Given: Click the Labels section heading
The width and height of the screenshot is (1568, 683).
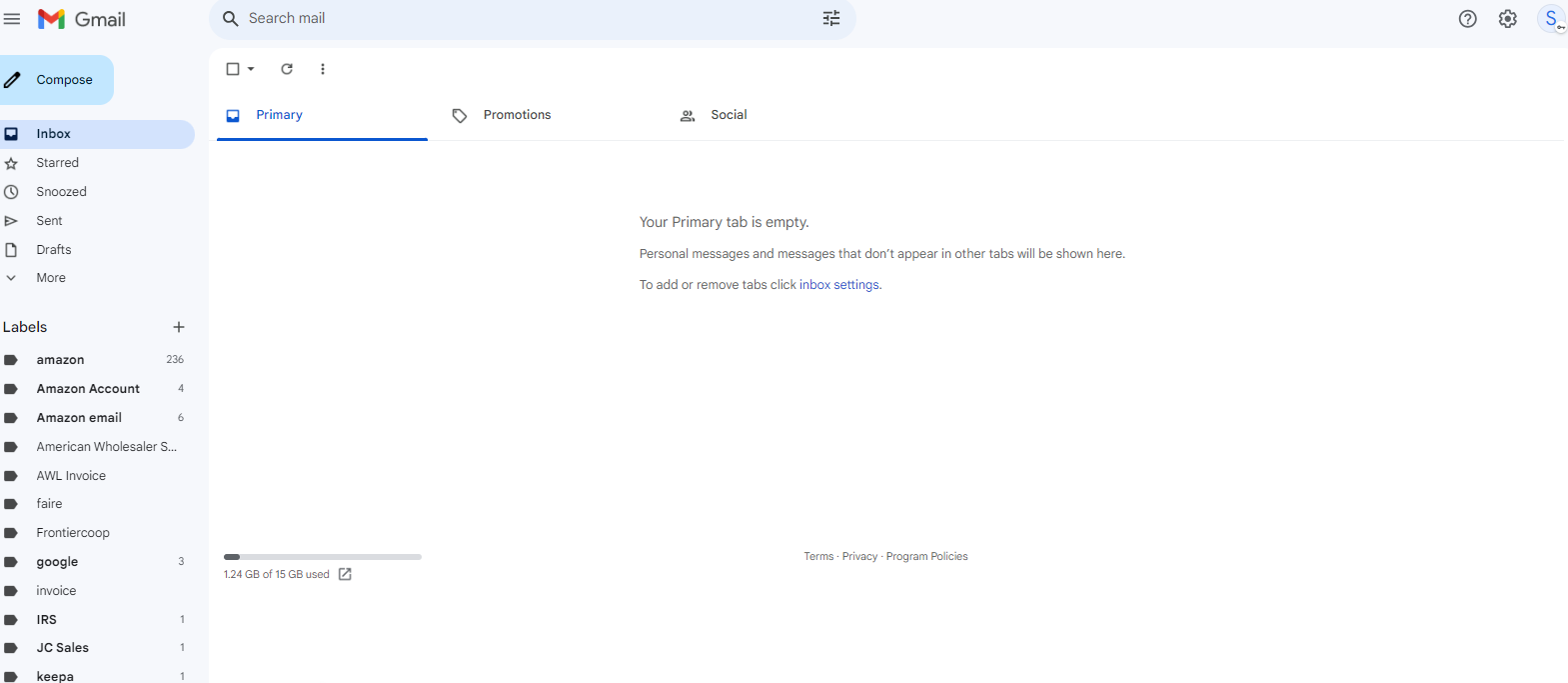Looking at the screenshot, I should (25, 327).
